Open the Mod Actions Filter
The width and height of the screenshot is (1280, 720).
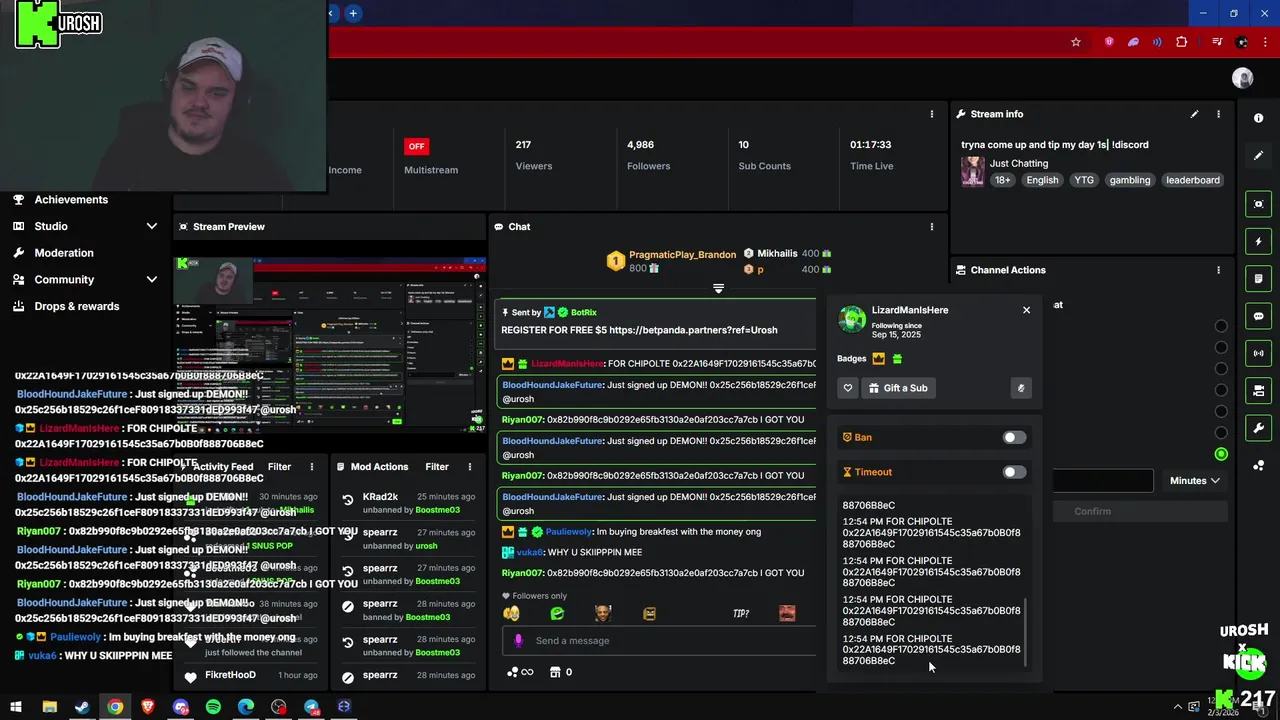[437, 467]
